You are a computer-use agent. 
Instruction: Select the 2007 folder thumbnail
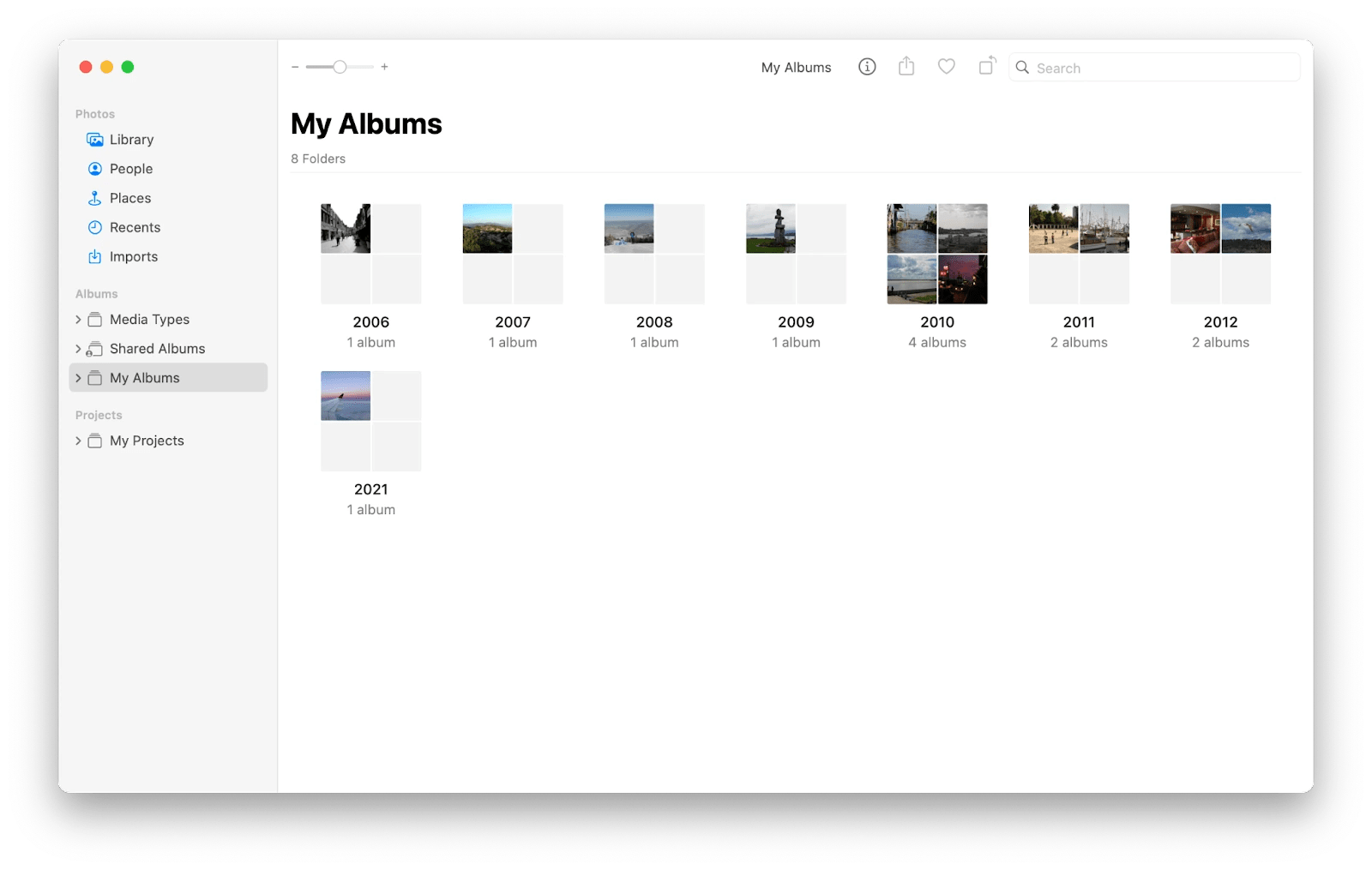tap(513, 254)
